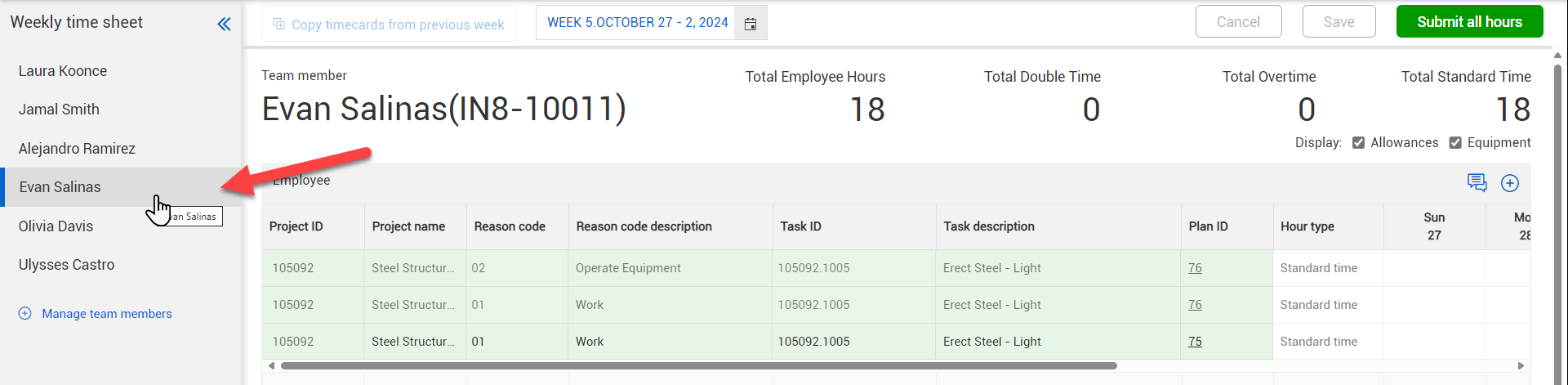Select Olivia Davis from team list

point(56,226)
